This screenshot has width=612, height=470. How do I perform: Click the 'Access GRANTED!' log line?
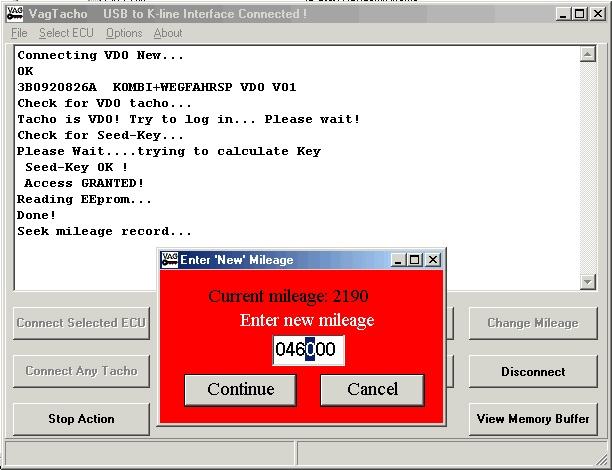pos(84,183)
